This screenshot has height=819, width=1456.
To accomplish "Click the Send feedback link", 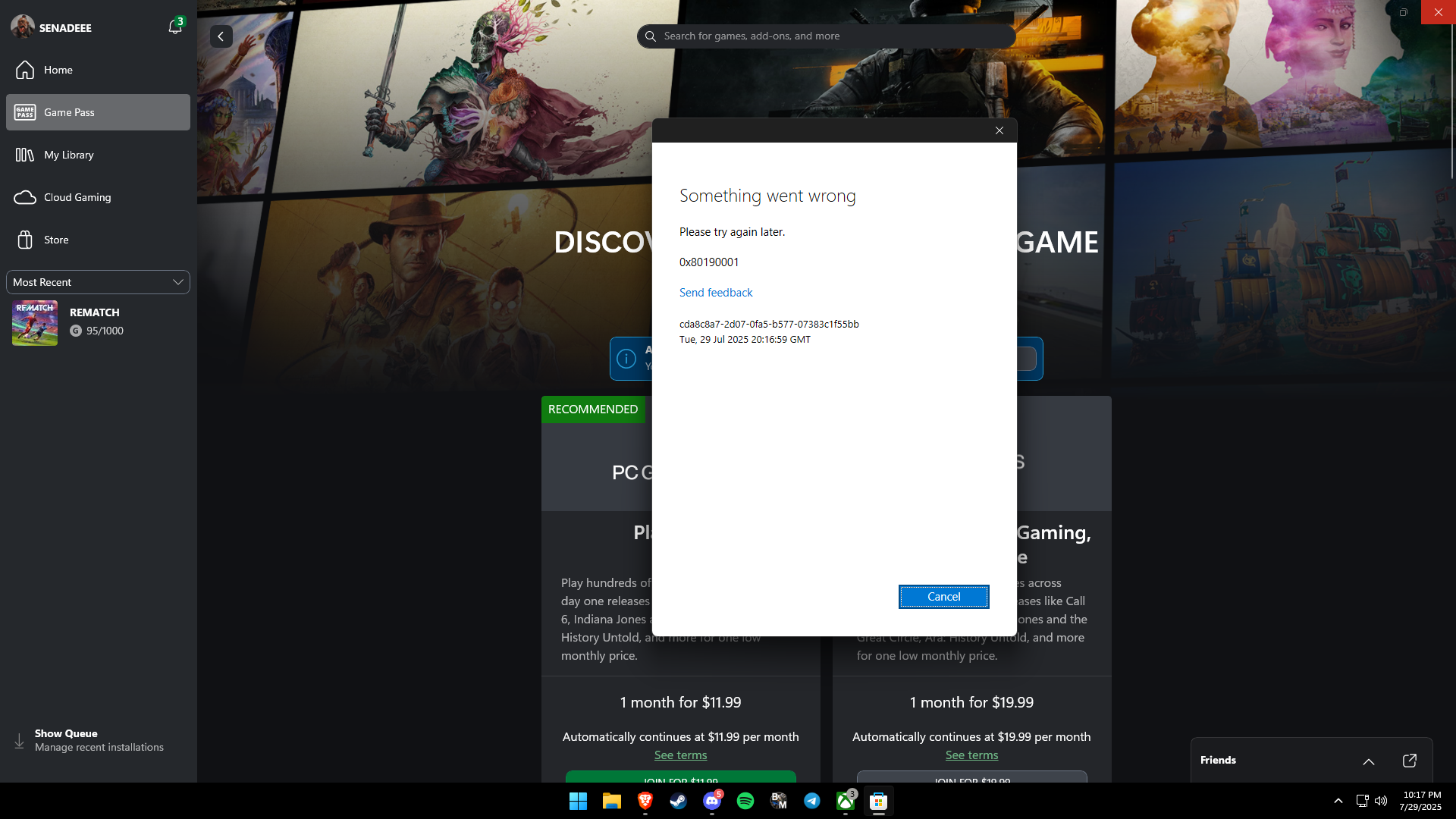I will pos(716,293).
